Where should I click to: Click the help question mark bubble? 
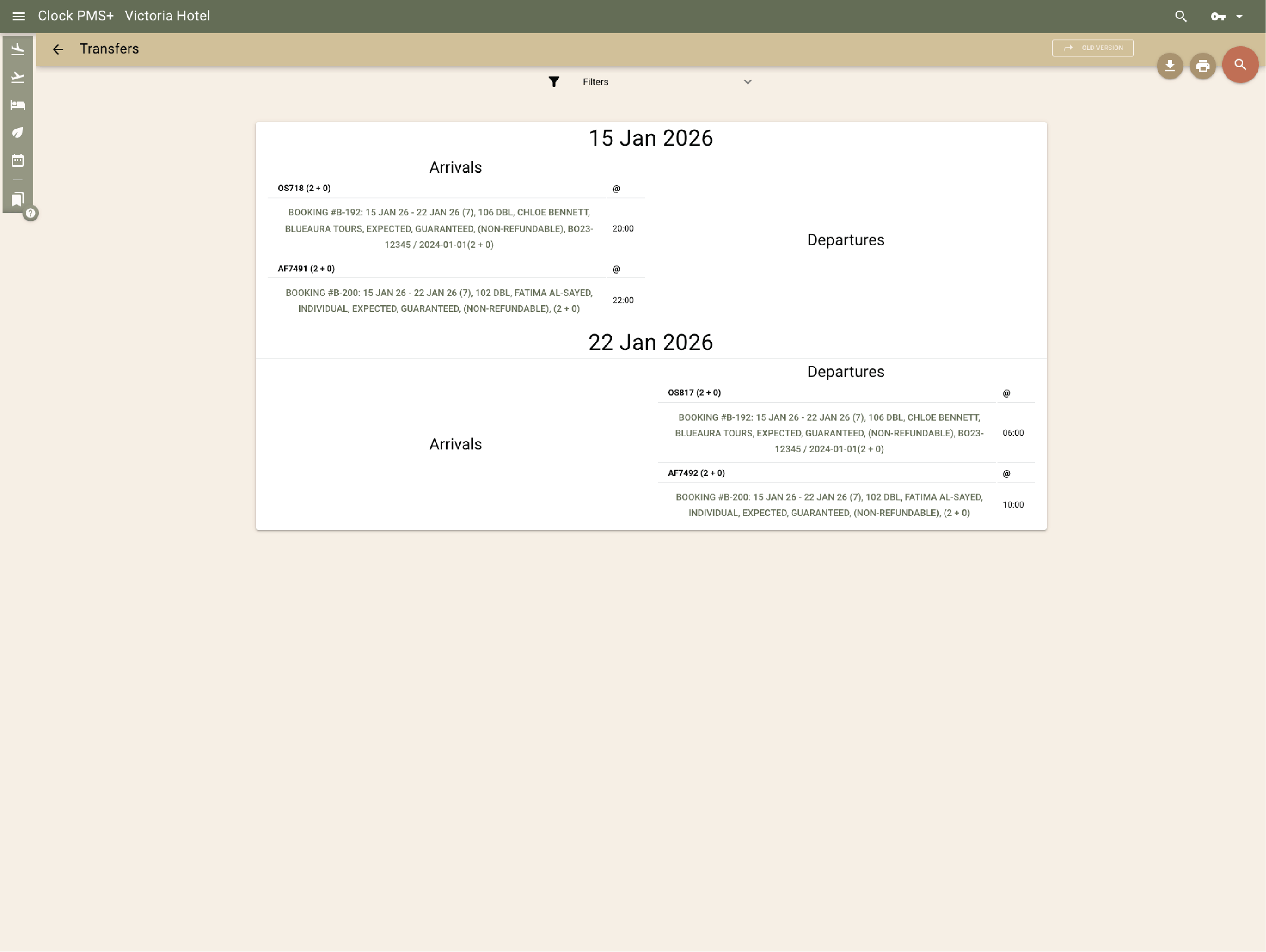pyautogui.click(x=31, y=214)
